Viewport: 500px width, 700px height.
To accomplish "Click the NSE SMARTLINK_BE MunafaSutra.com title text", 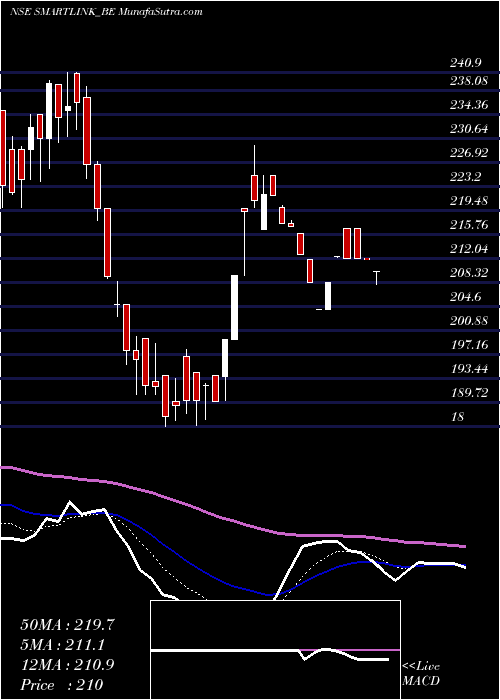I will 106,12.
